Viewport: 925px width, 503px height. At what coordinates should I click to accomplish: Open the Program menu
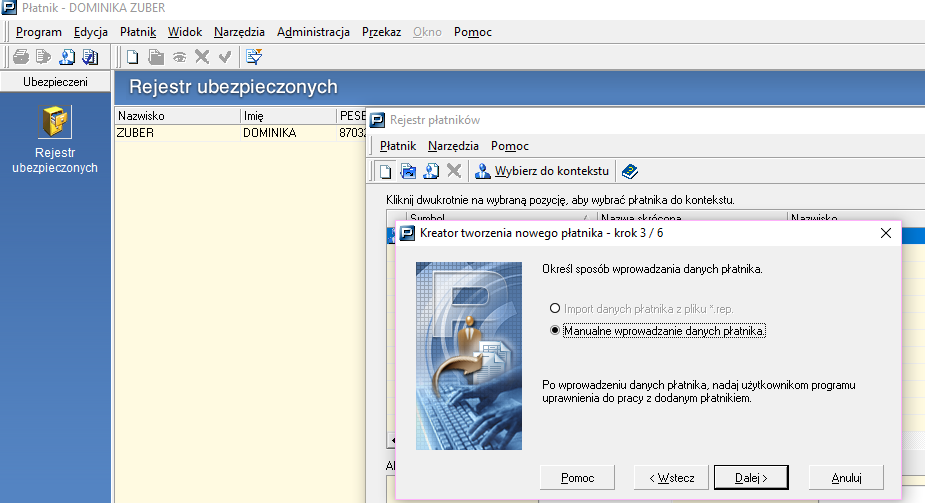(38, 32)
